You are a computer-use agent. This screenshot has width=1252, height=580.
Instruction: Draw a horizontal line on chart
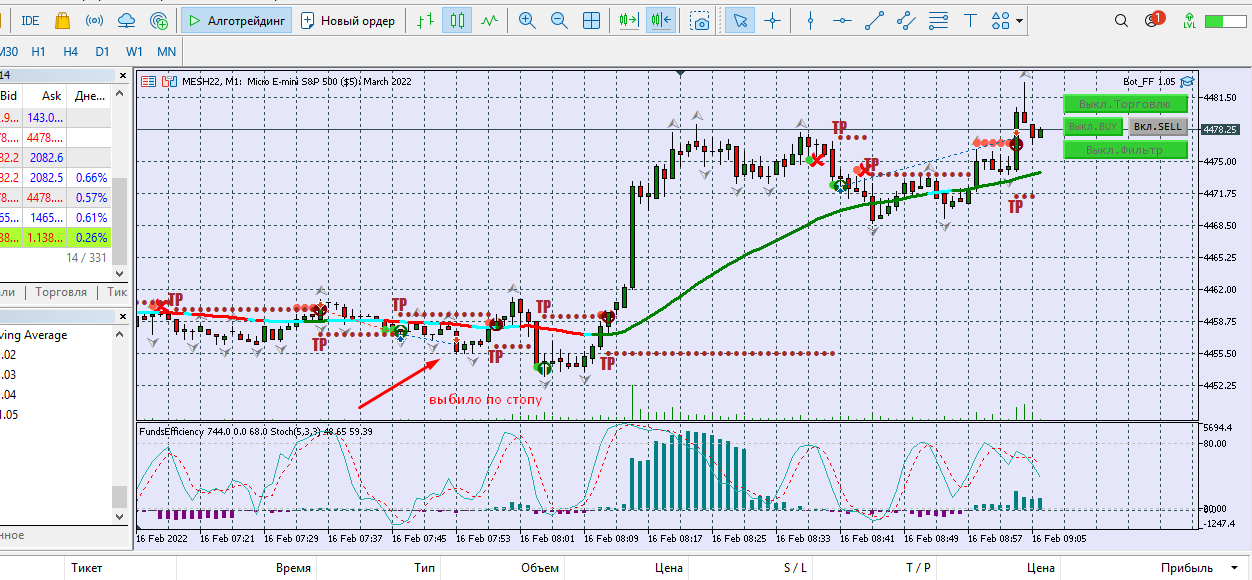click(842, 20)
